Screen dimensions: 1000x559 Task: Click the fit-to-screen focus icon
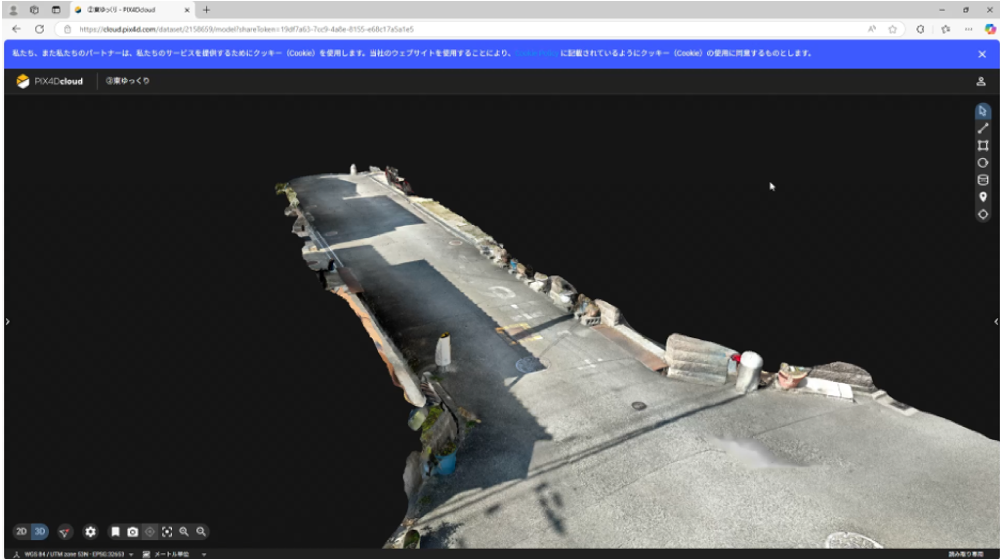tap(167, 532)
